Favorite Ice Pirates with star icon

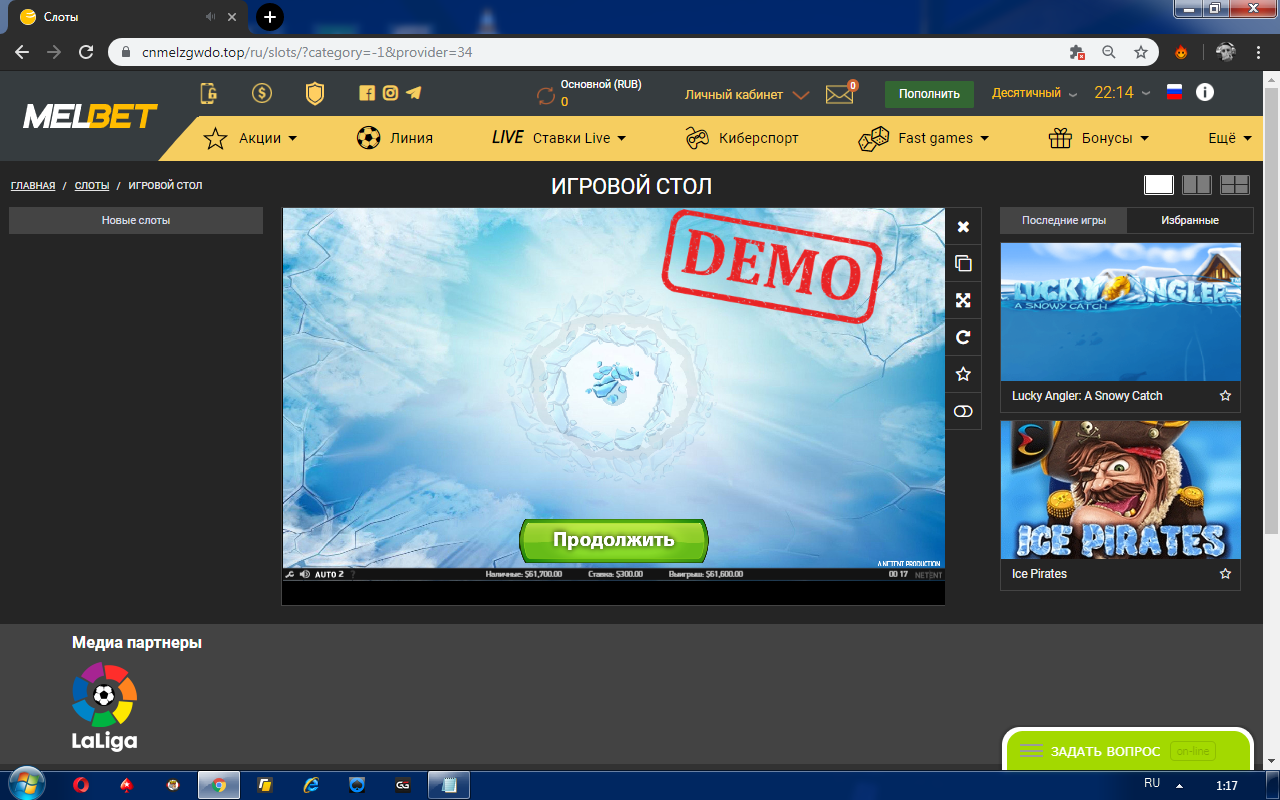[1225, 574]
